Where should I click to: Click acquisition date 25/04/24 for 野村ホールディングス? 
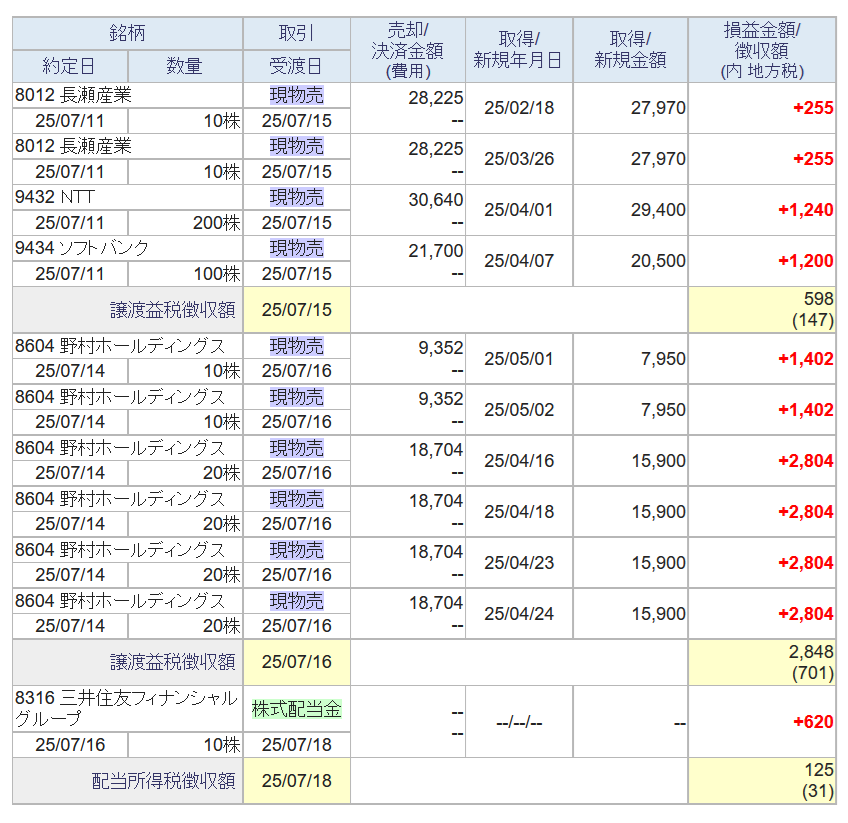pyautogui.click(x=519, y=614)
